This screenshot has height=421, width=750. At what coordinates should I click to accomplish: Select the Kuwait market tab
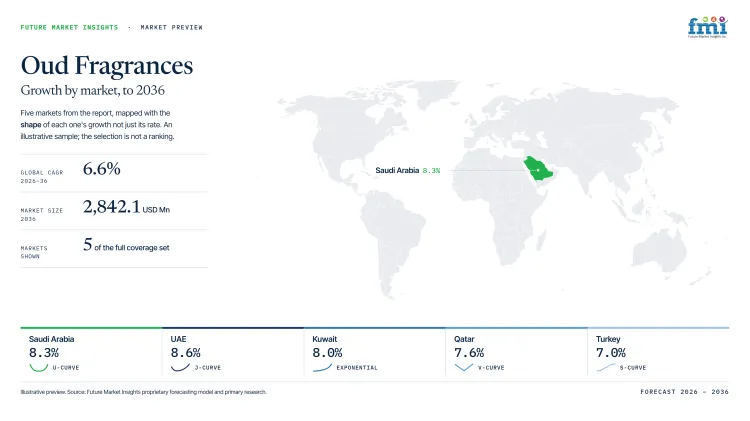375,352
